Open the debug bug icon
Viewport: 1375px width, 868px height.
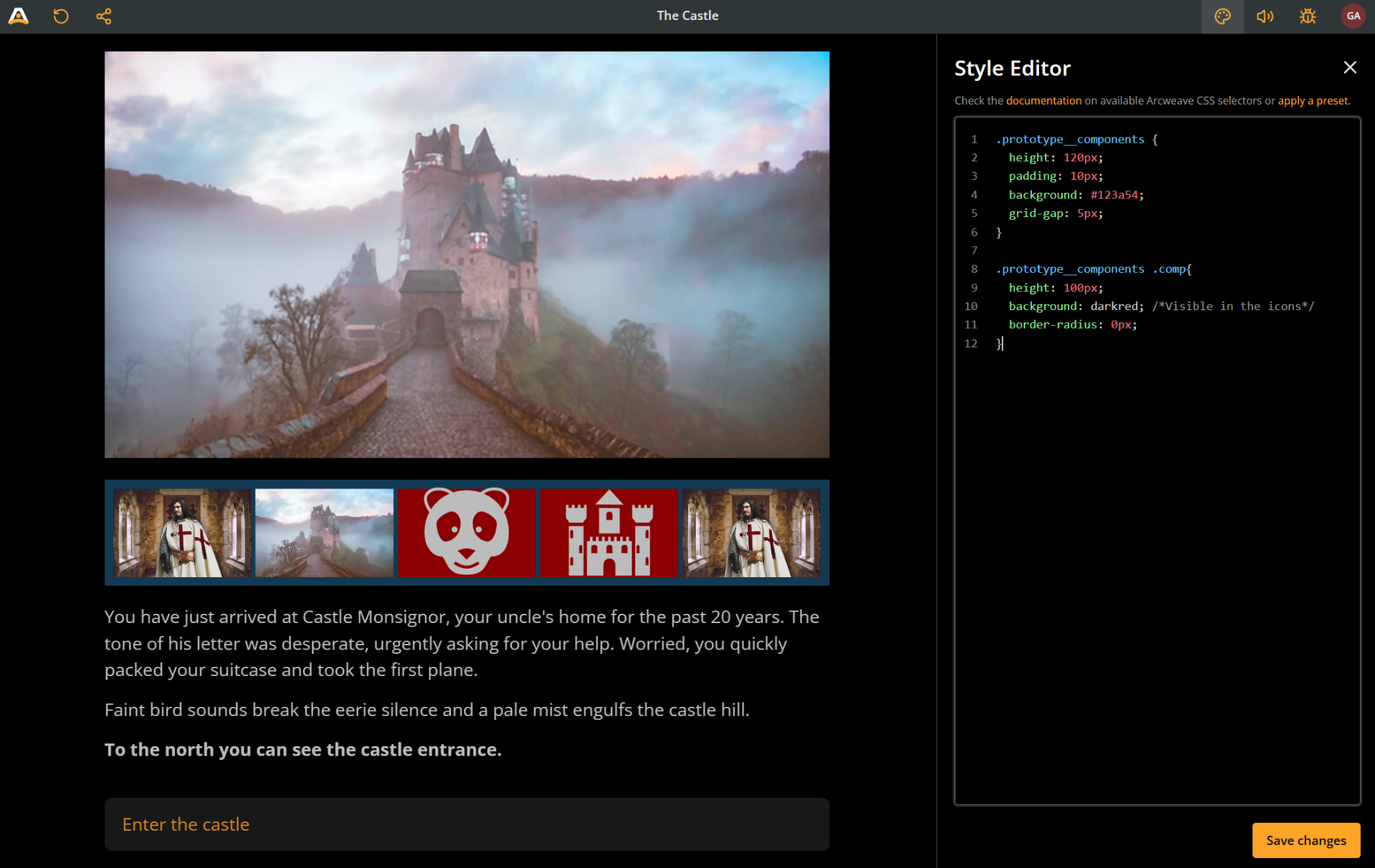1307,16
